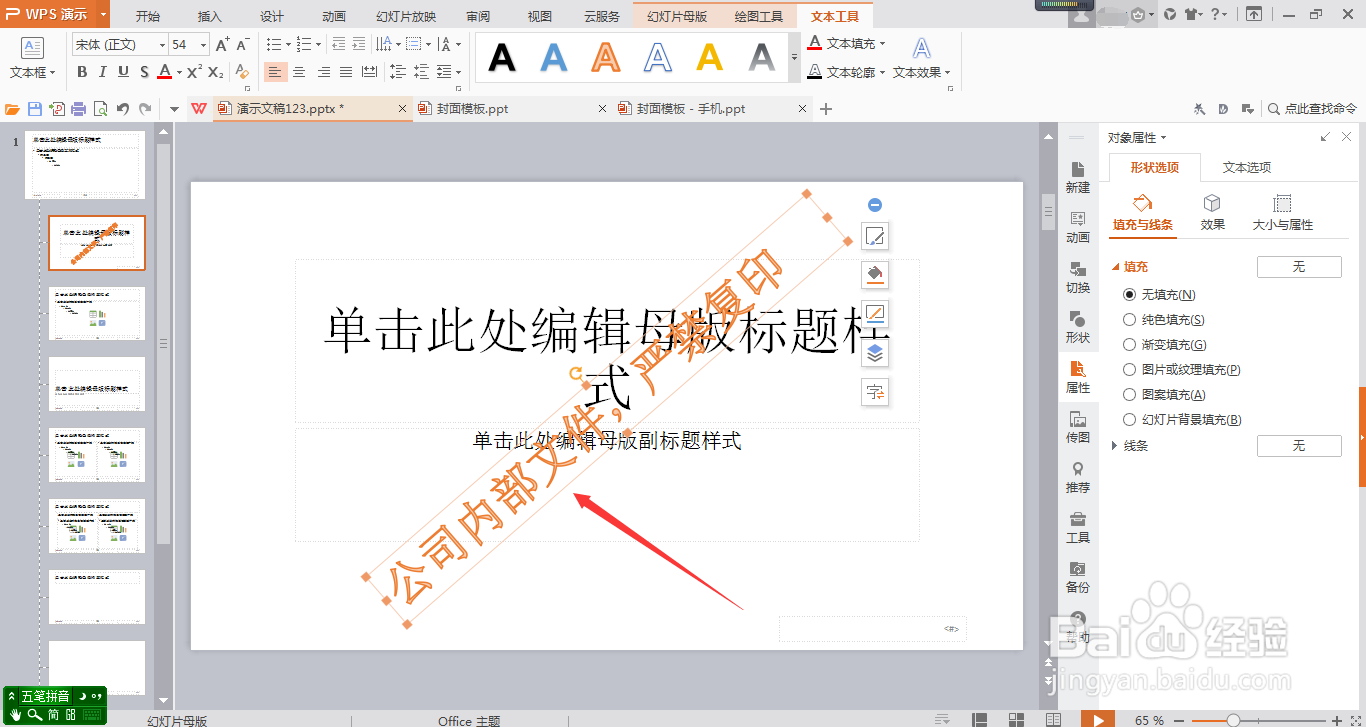
Task: Decrease font size with A- icon
Action: click(243, 44)
